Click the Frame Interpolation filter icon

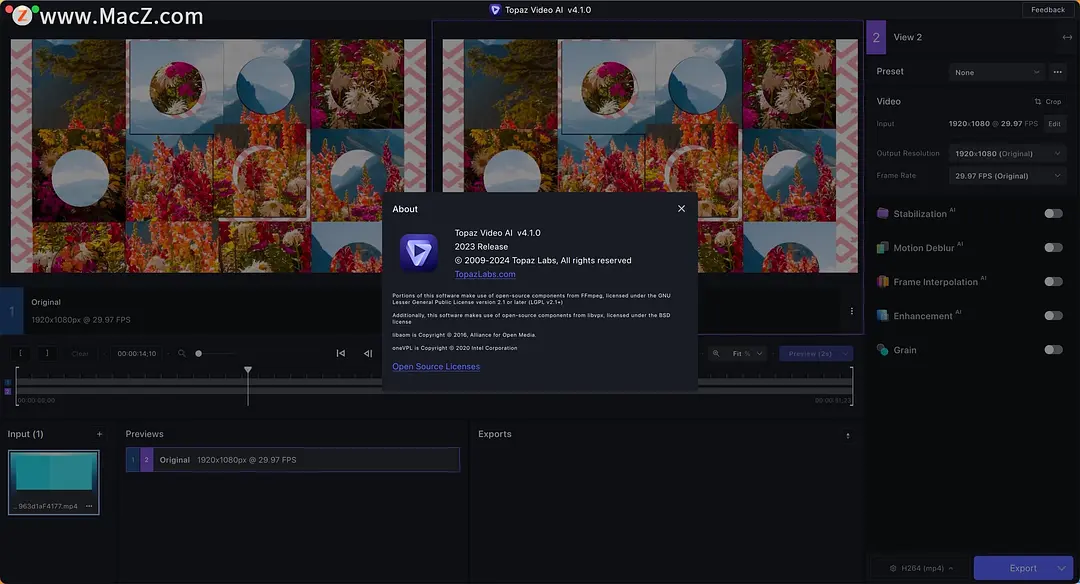(x=882, y=281)
